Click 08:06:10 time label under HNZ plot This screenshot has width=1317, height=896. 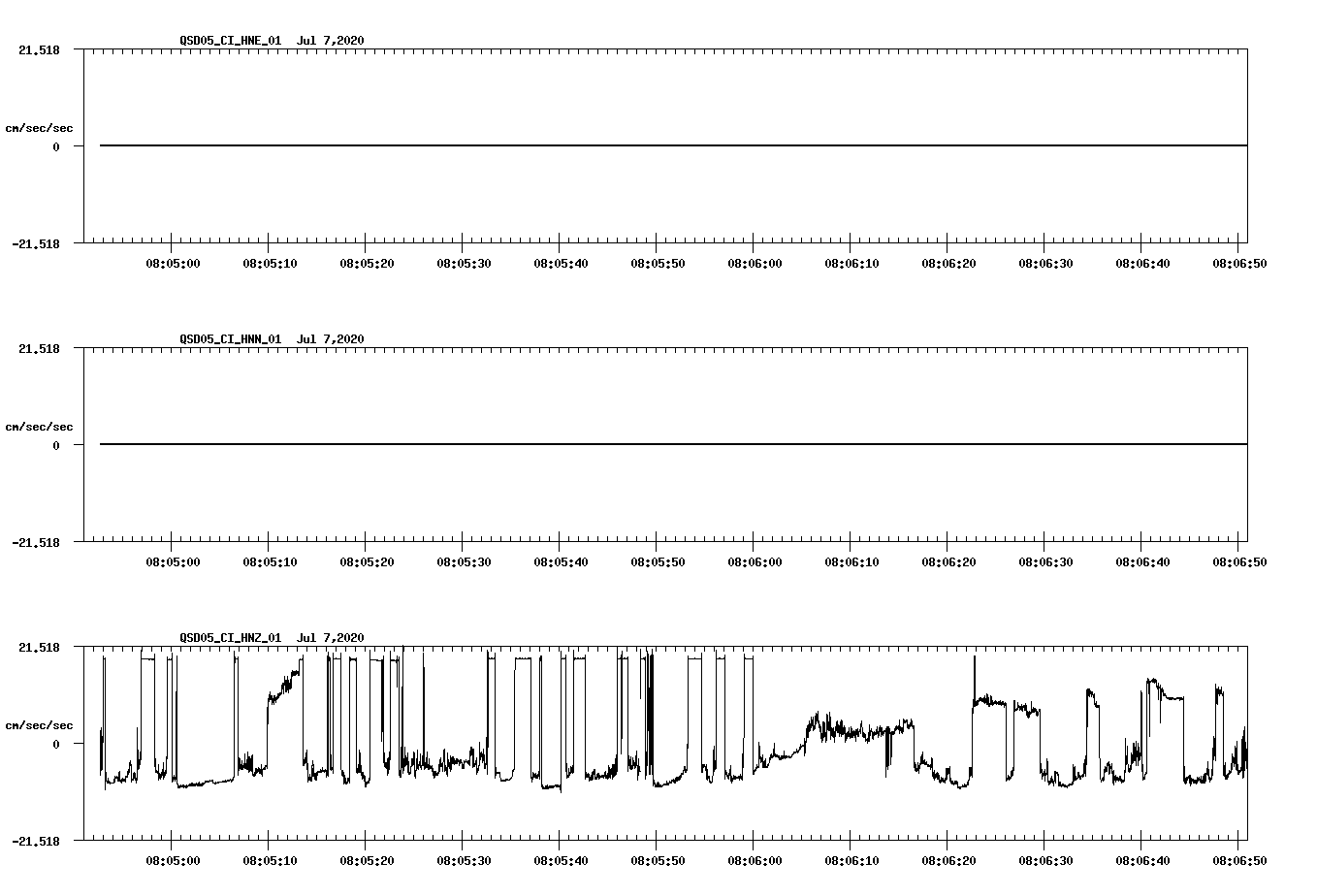851,861
